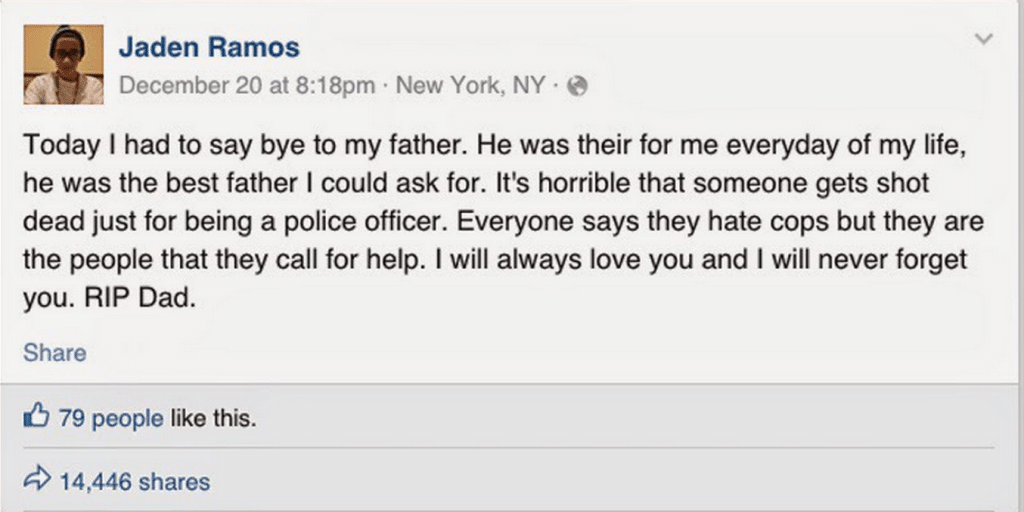1024x512 pixels.
Task: Click the New York, NY location link
Action: 471,86
